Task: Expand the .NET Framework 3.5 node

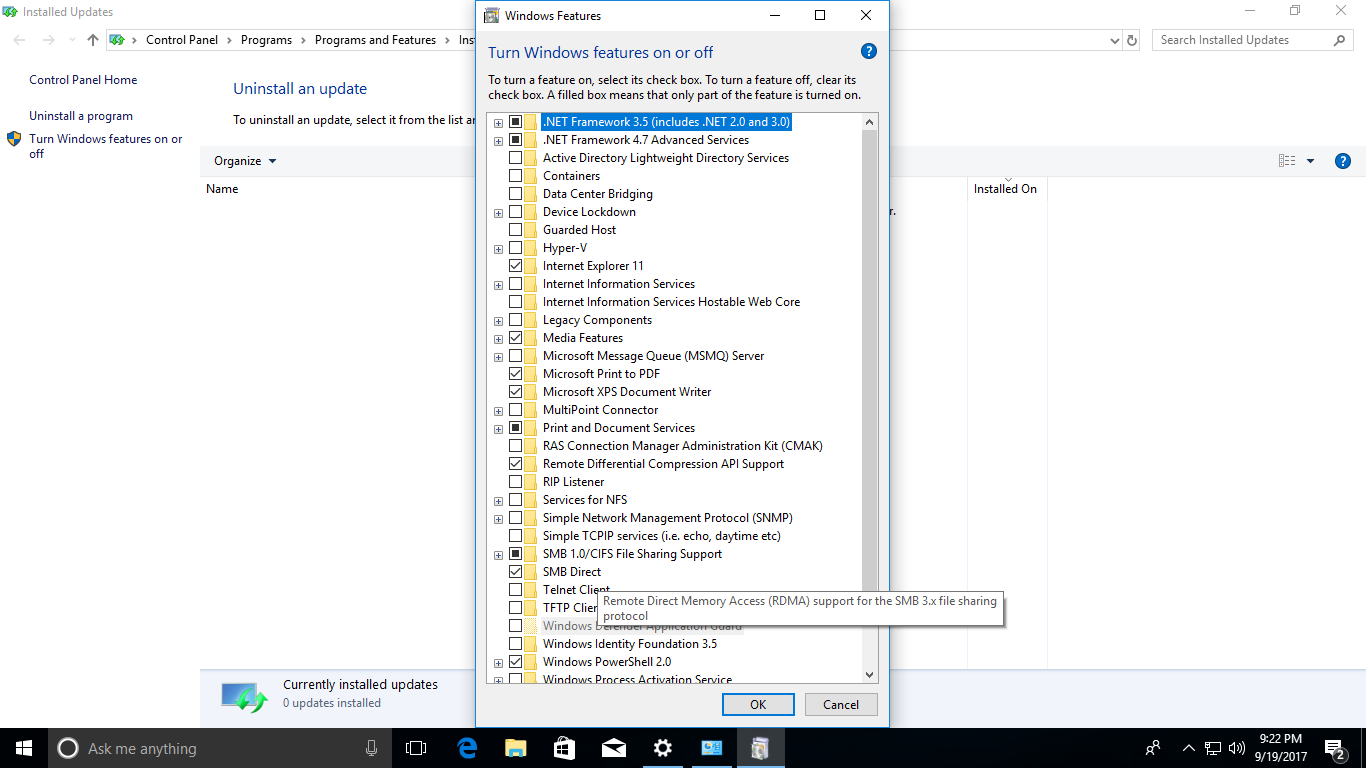Action: point(498,123)
